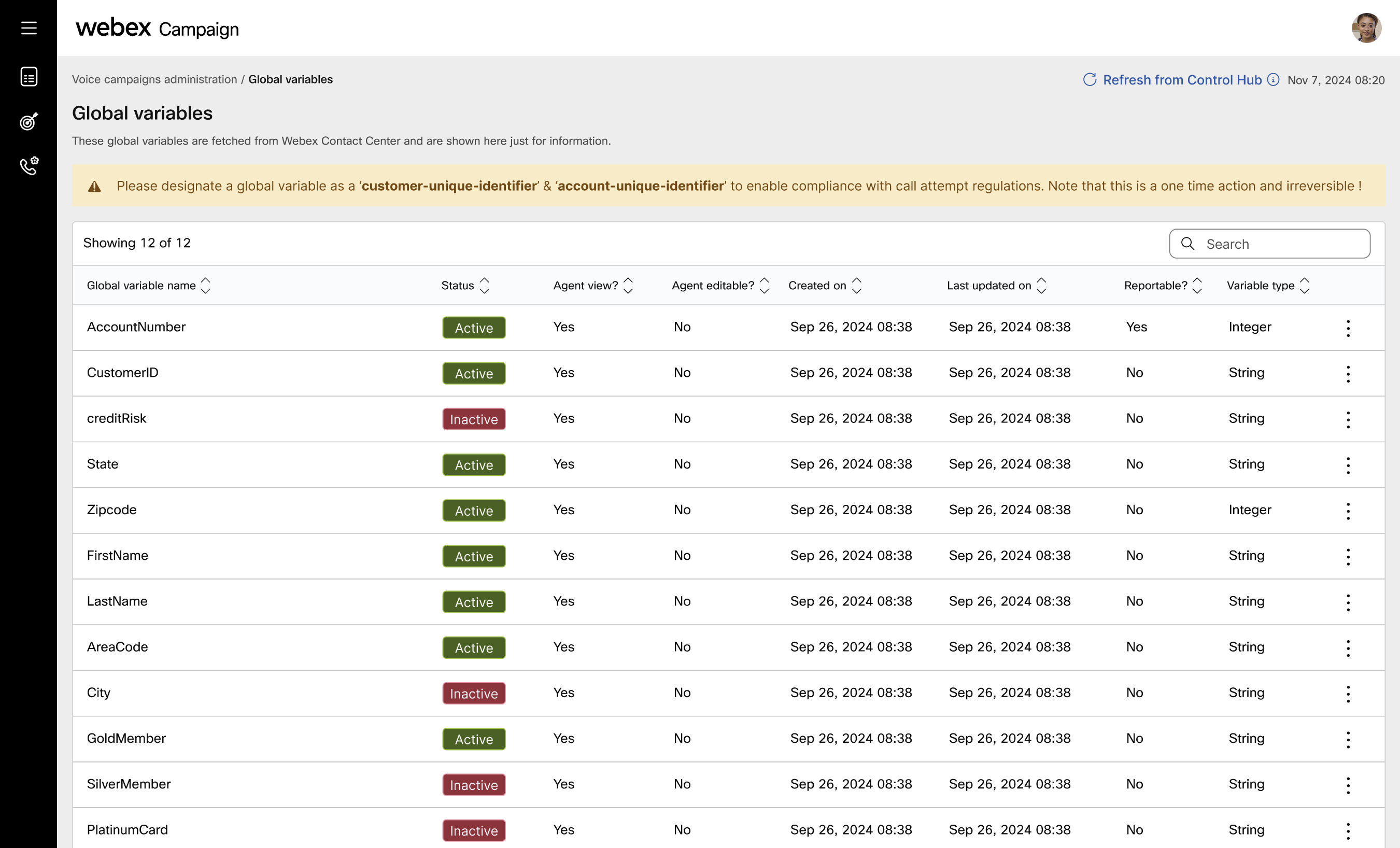The height and width of the screenshot is (848, 1400).
Task: Open the hamburger navigation menu
Action: [29, 28]
